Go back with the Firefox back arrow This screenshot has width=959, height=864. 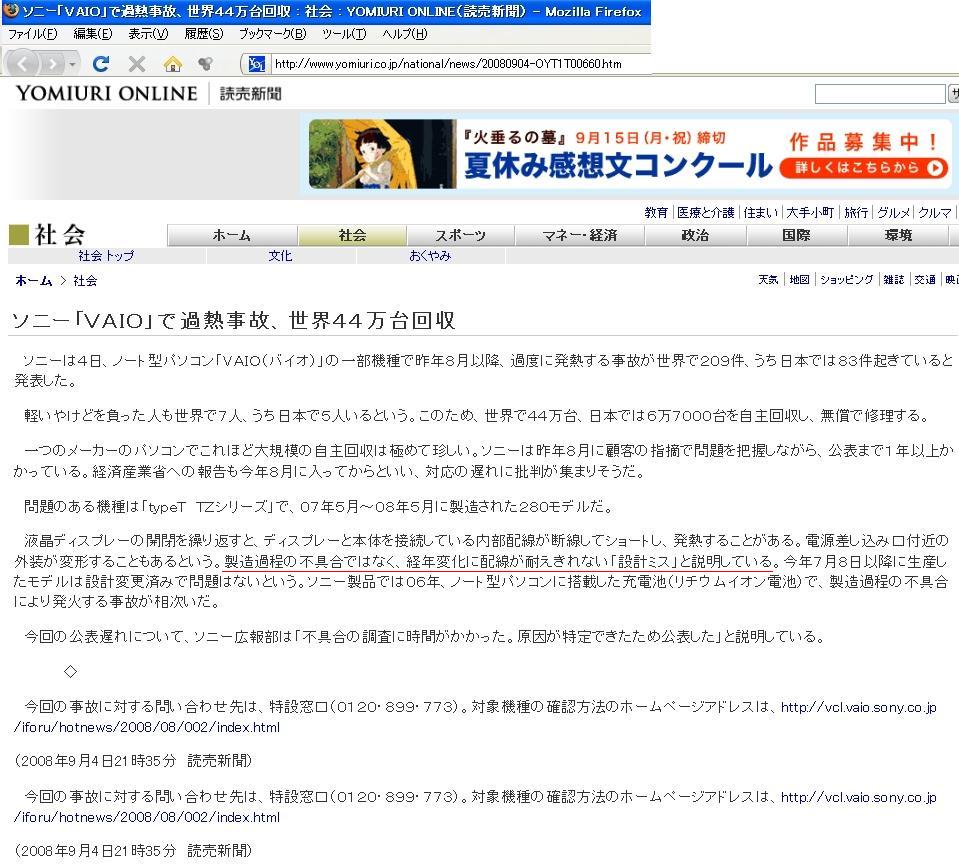coord(23,63)
